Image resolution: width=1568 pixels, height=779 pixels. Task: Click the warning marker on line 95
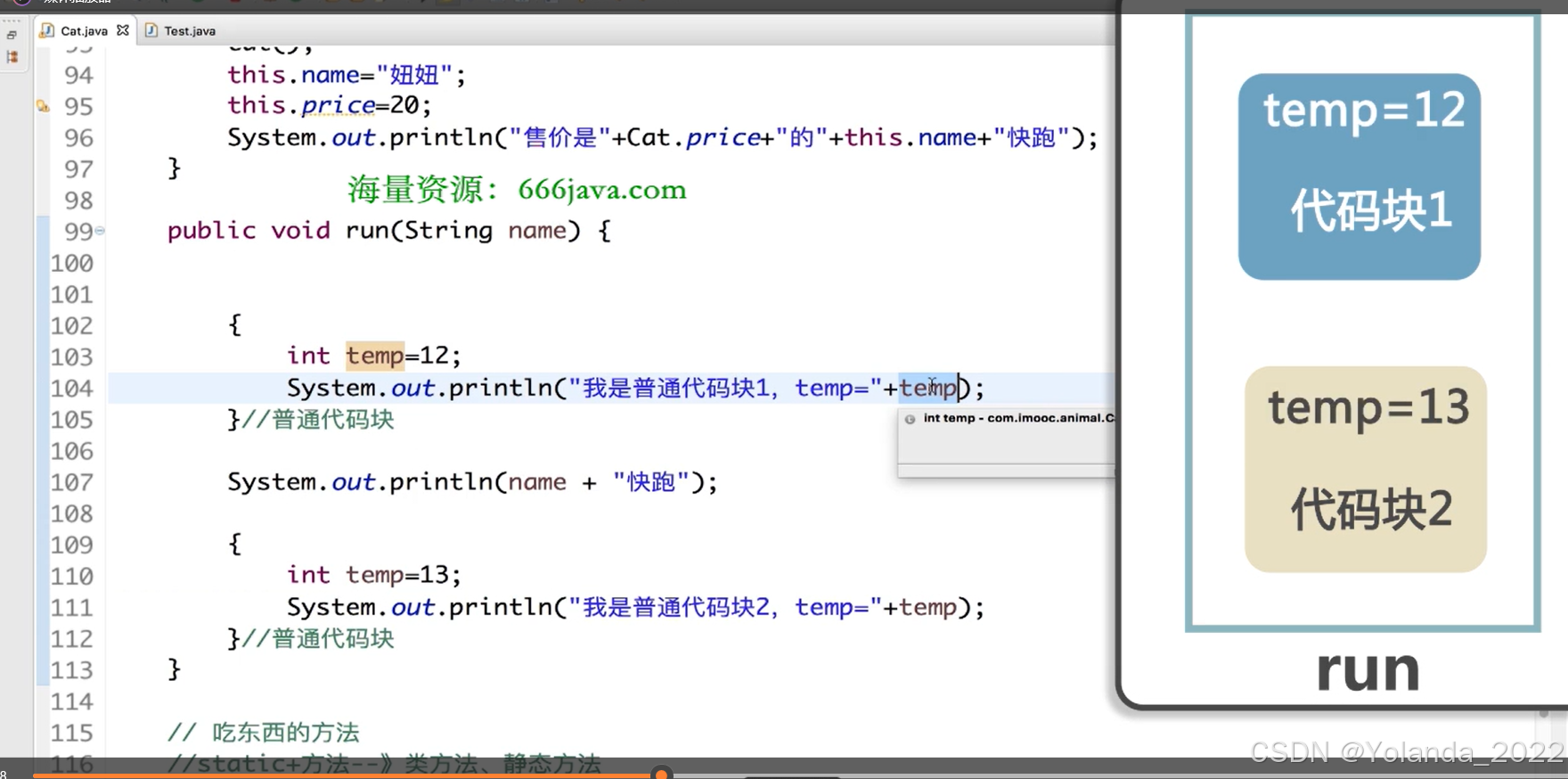coord(42,106)
